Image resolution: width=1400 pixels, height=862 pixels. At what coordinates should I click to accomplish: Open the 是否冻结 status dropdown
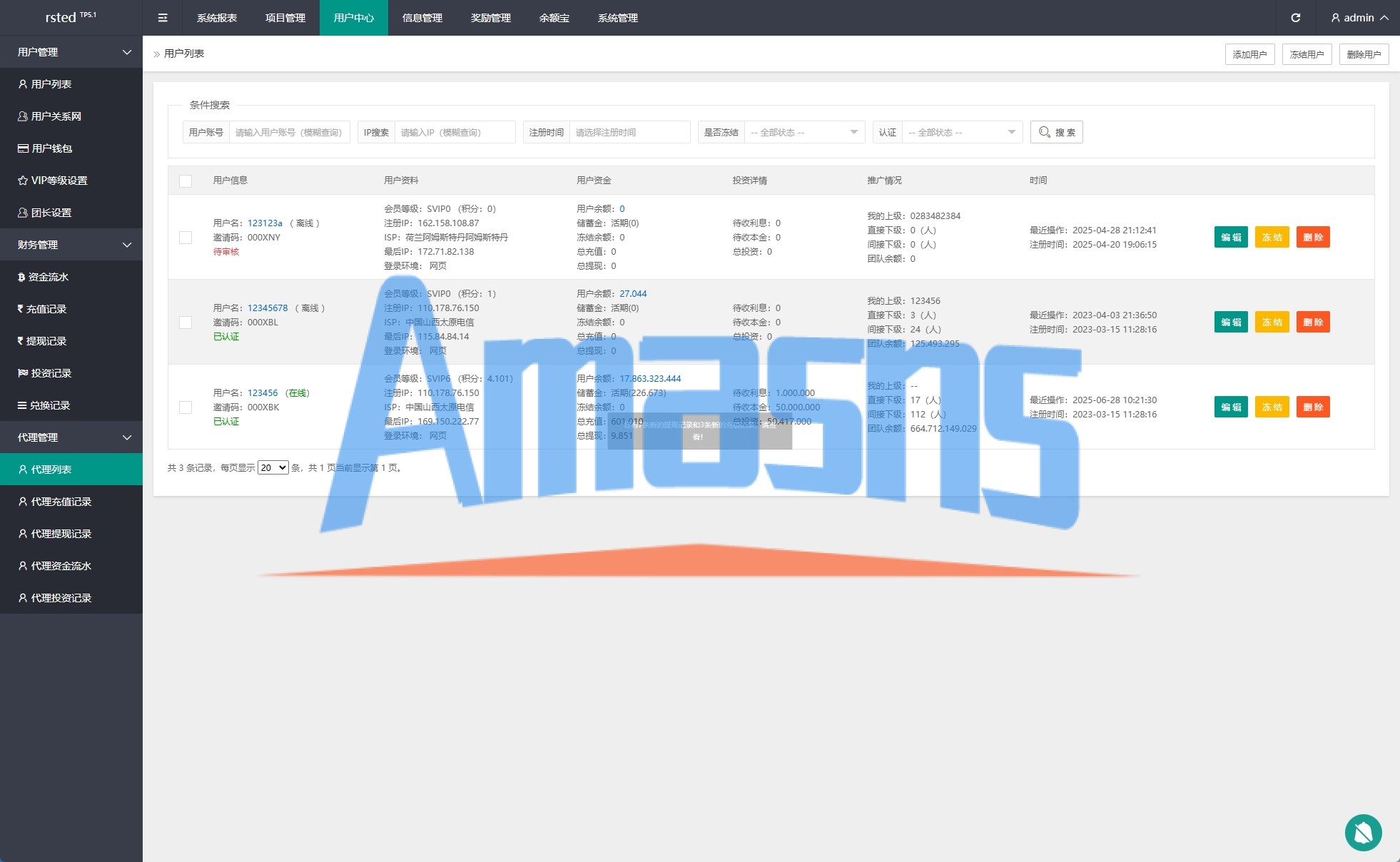(804, 132)
